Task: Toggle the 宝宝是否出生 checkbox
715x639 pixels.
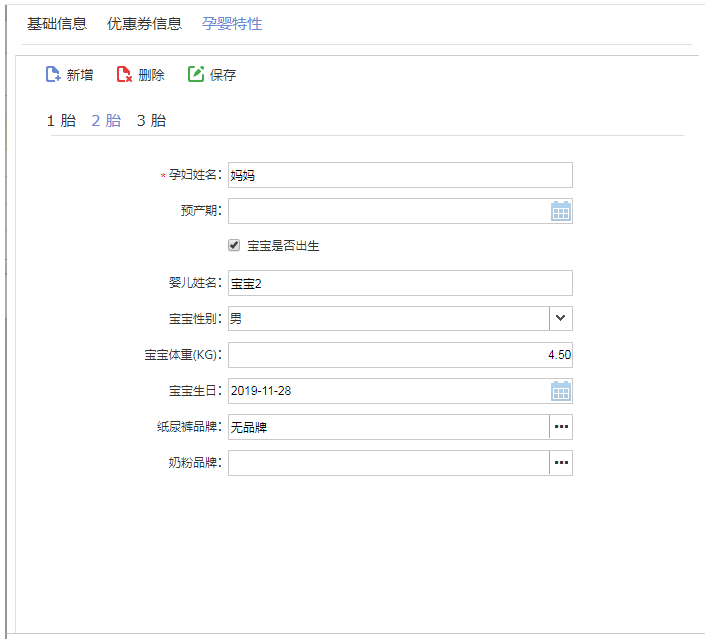Action: [x=235, y=245]
